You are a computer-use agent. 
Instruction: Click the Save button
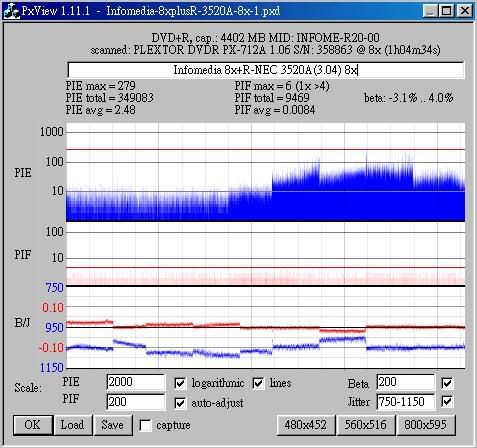113,425
